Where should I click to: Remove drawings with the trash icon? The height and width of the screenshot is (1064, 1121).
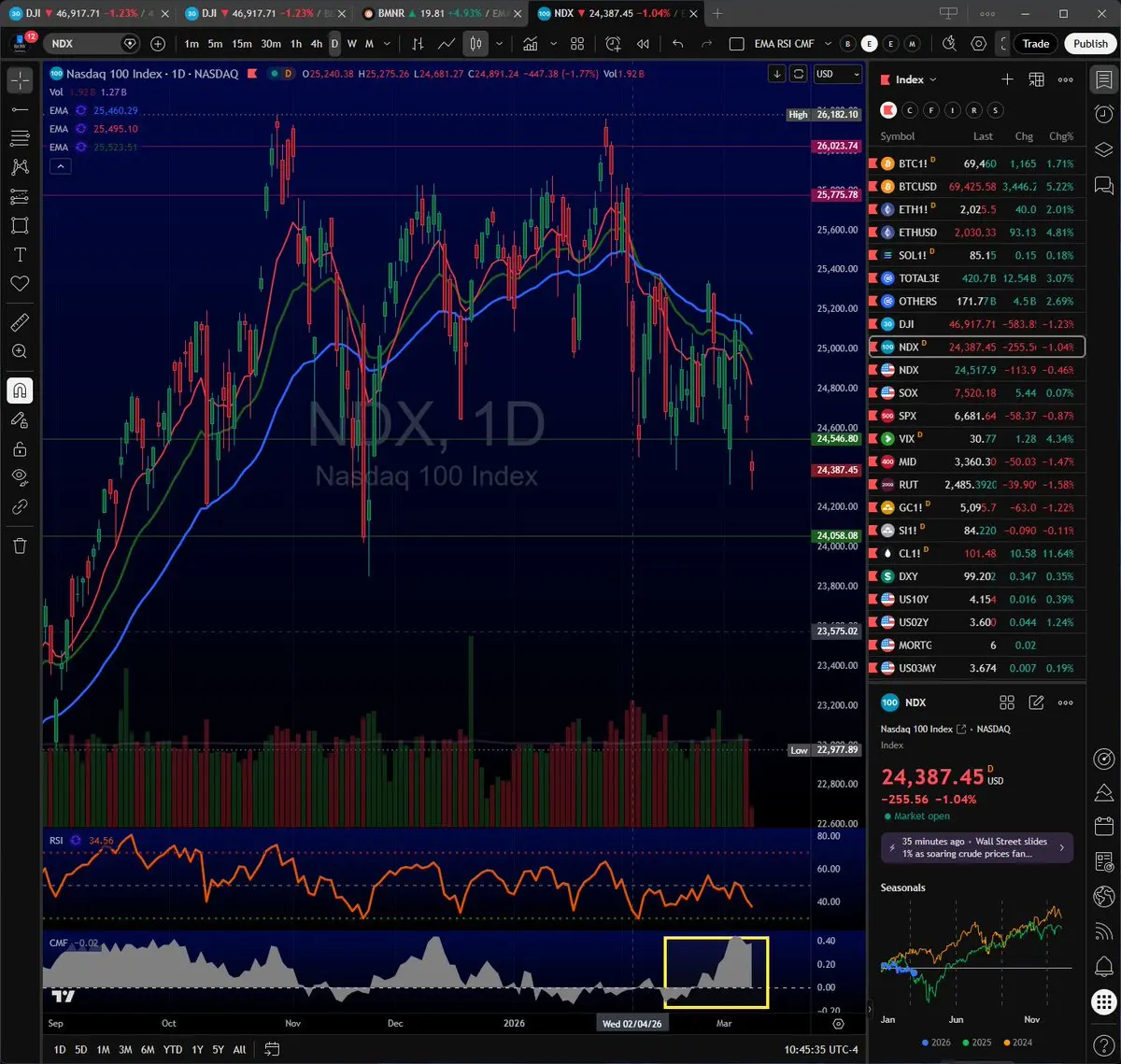(20, 546)
